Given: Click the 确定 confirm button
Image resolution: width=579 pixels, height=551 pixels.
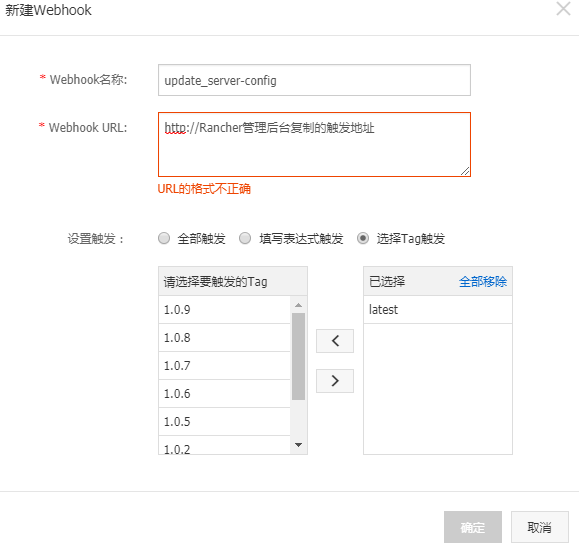Looking at the screenshot, I should click(x=473, y=527).
